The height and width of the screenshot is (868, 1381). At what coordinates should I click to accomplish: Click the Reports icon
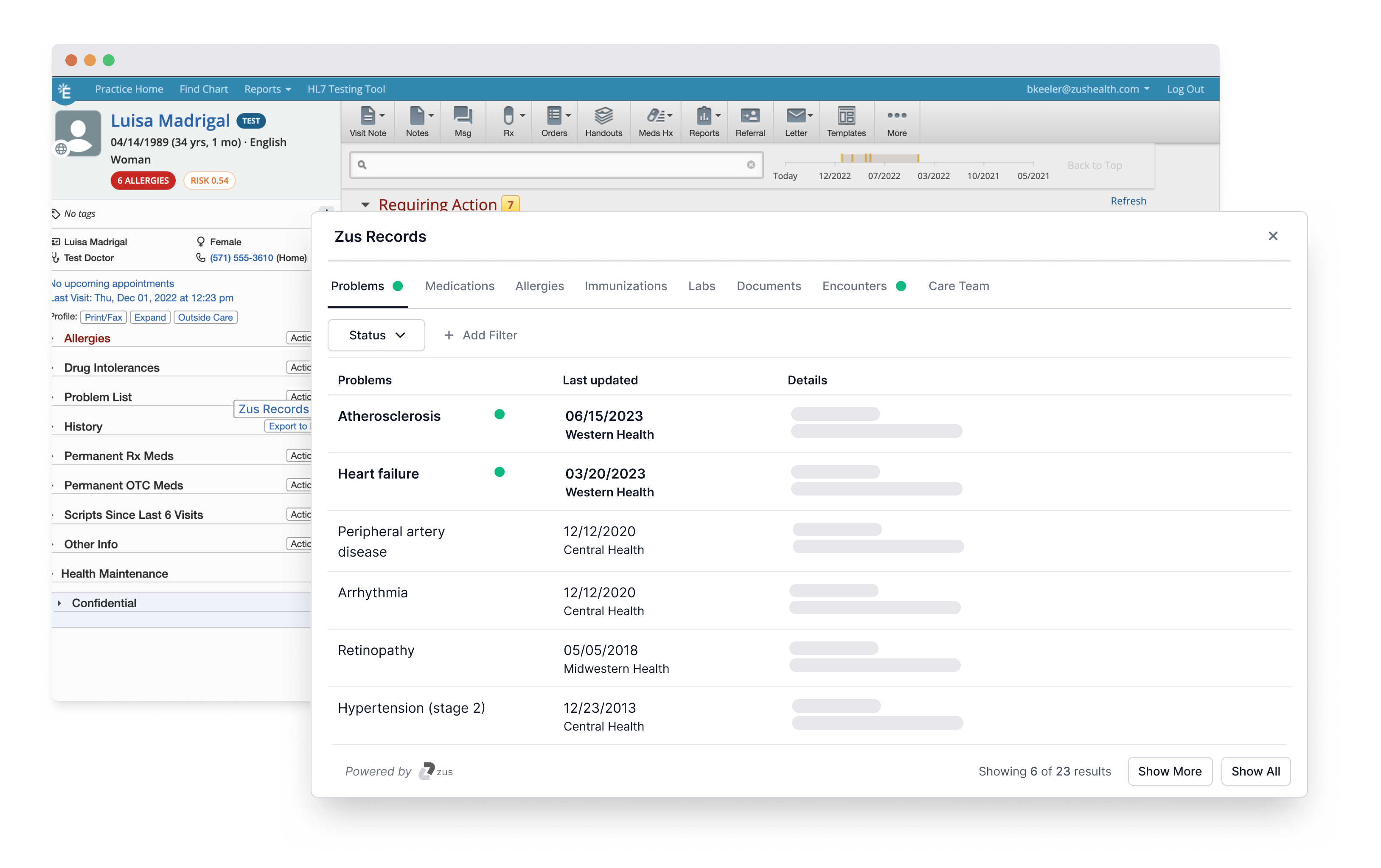click(703, 120)
